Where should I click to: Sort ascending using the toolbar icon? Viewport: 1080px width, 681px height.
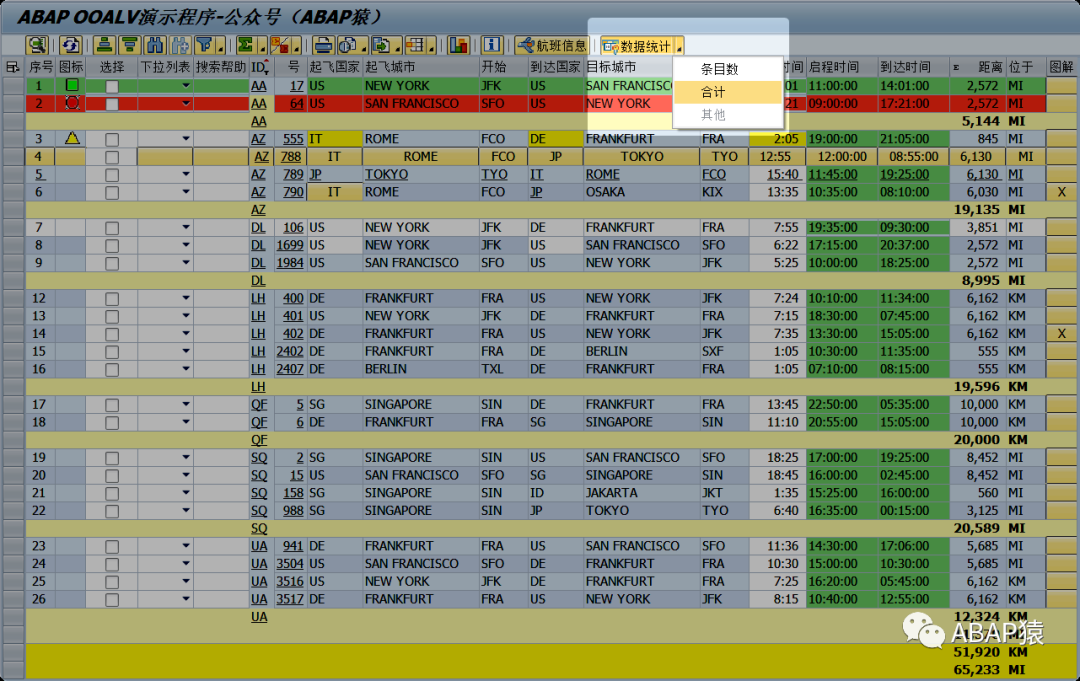coord(105,45)
